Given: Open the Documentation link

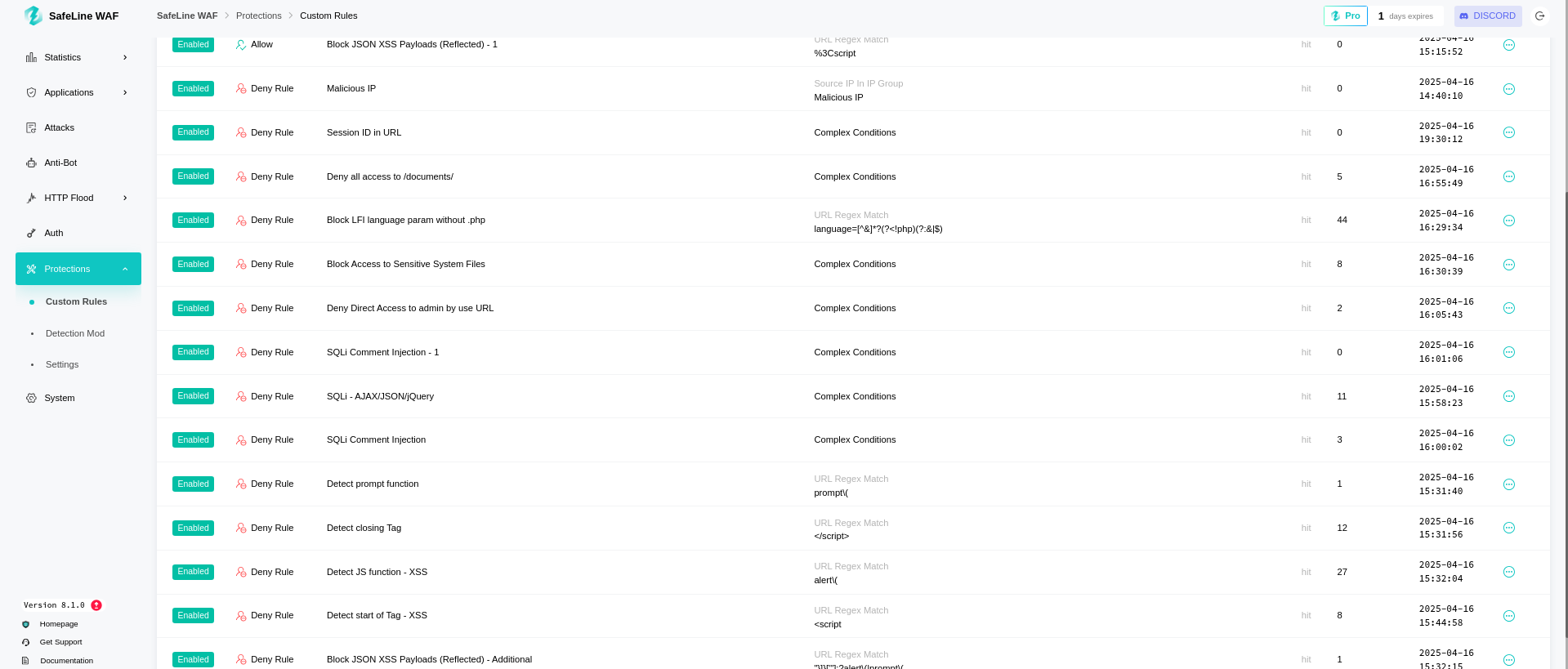Looking at the screenshot, I should pos(66,661).
